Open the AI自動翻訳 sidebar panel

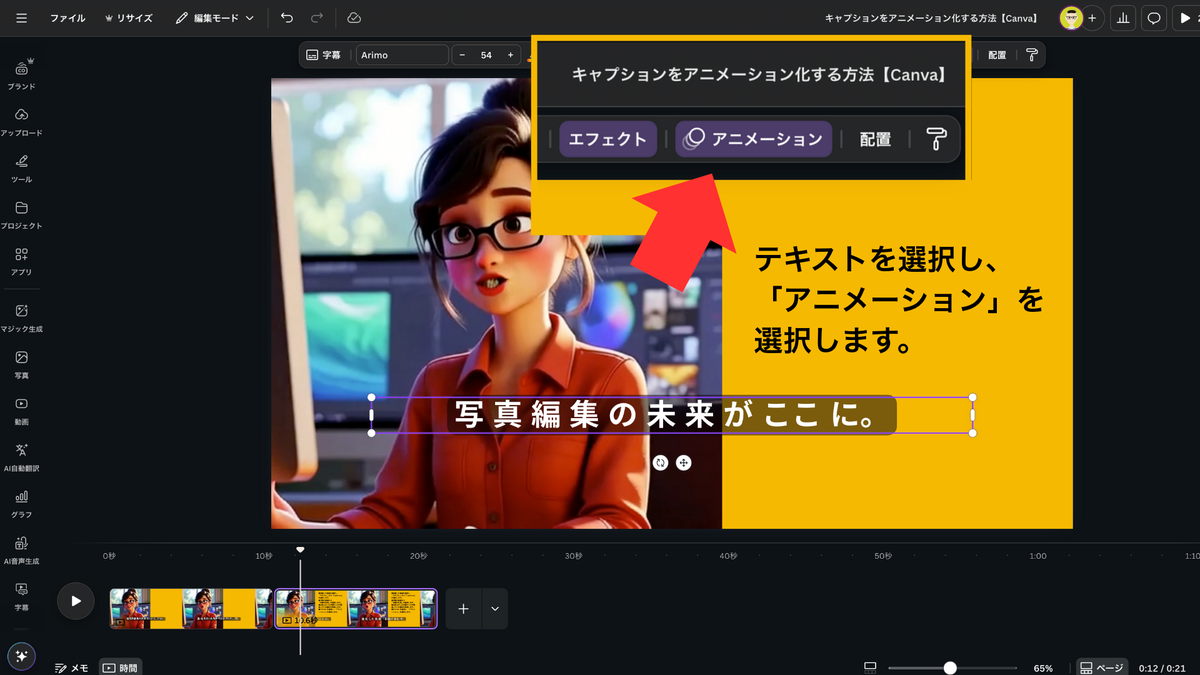pyautogui.click(x=22, y=457)
